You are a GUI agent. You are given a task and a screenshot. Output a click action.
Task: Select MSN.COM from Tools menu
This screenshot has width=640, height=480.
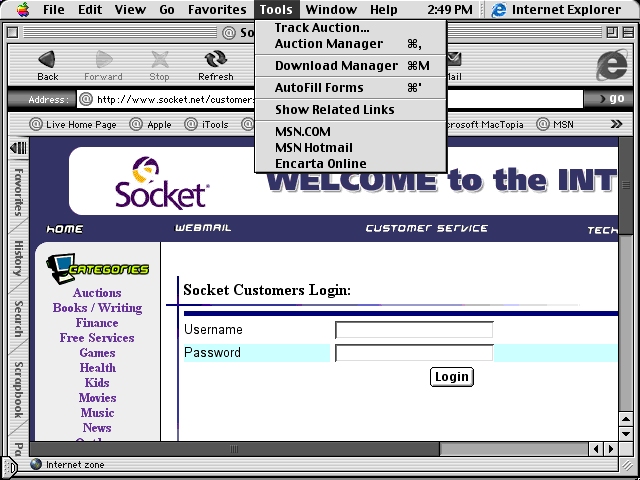coord(351,131)
